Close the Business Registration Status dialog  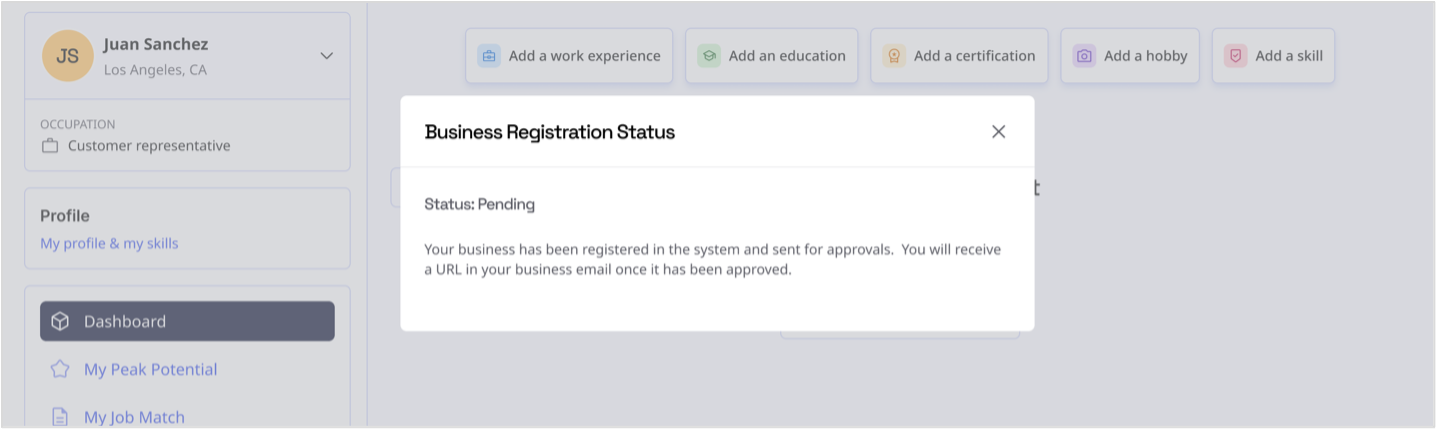point(998,132)
